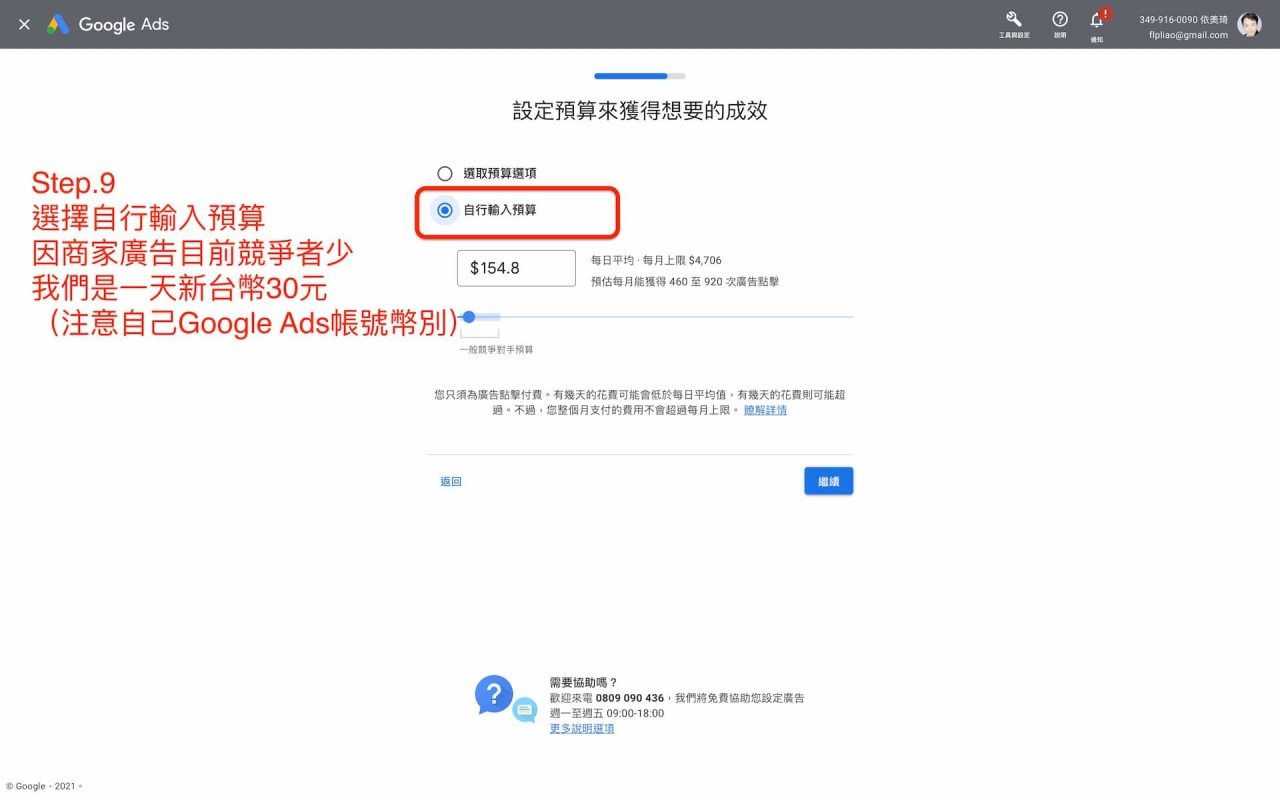Click the © Google 2021 footer text

45,786
